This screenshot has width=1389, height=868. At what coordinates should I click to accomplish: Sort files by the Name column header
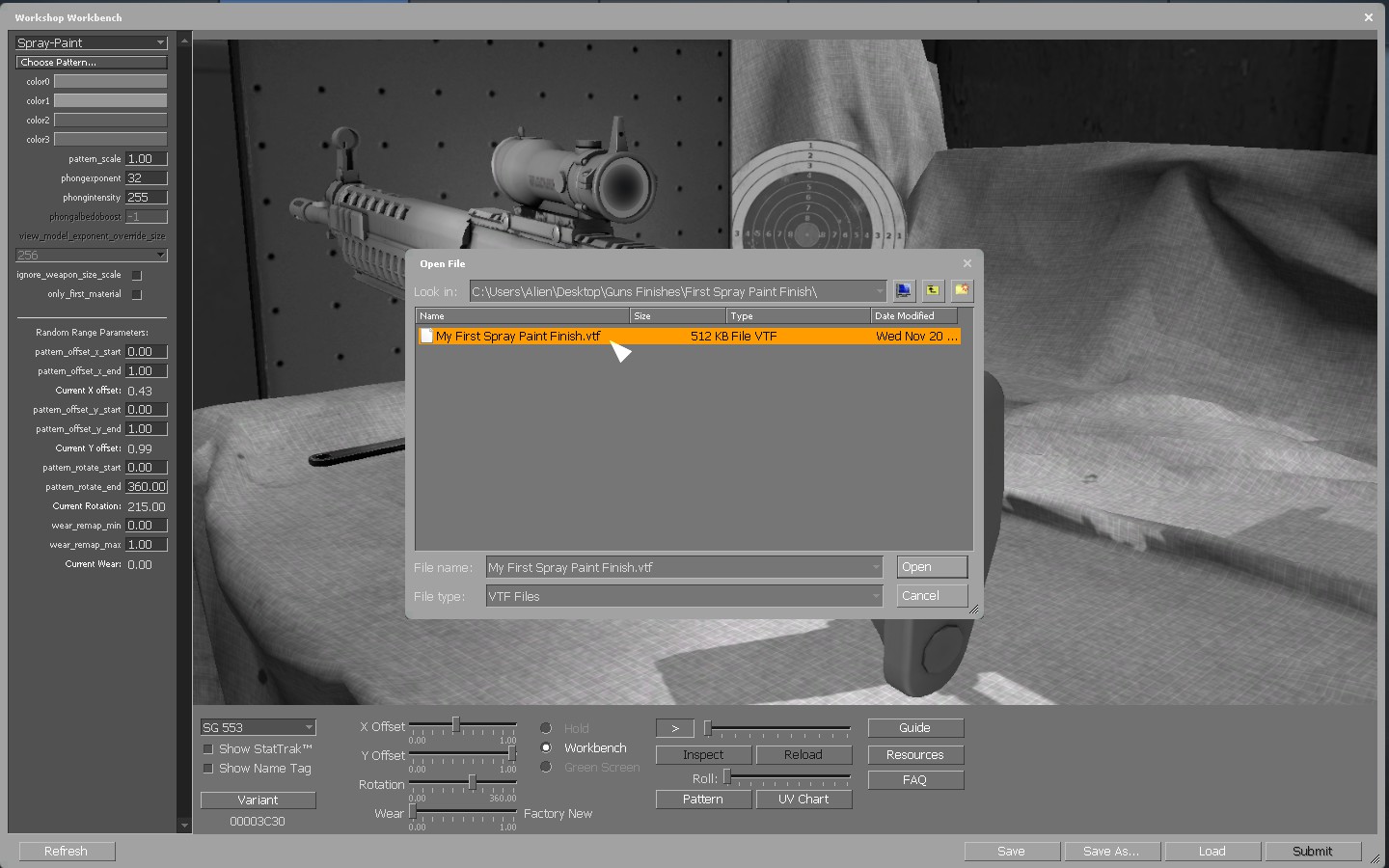pyautogui.click(x=523, y=315)
